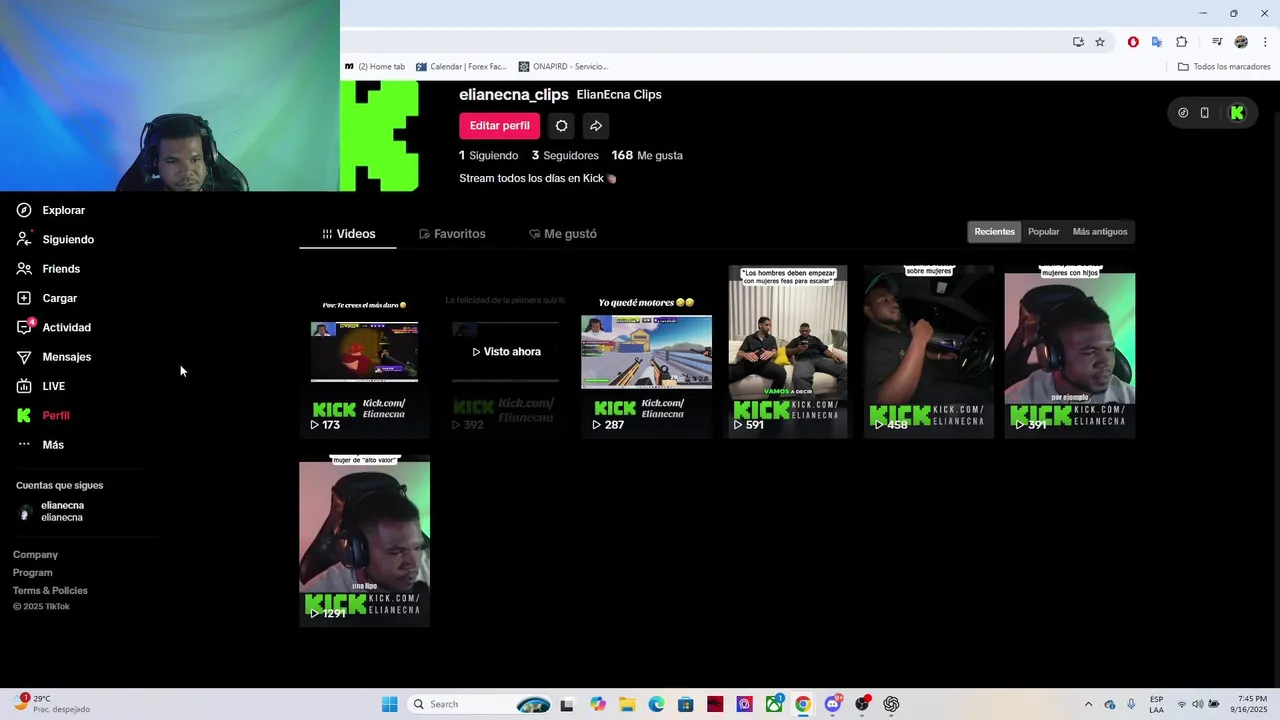The image size is (1280, 720).
Task: Open 'Todos los marcadores' folder
Action: pos(1224,67)
